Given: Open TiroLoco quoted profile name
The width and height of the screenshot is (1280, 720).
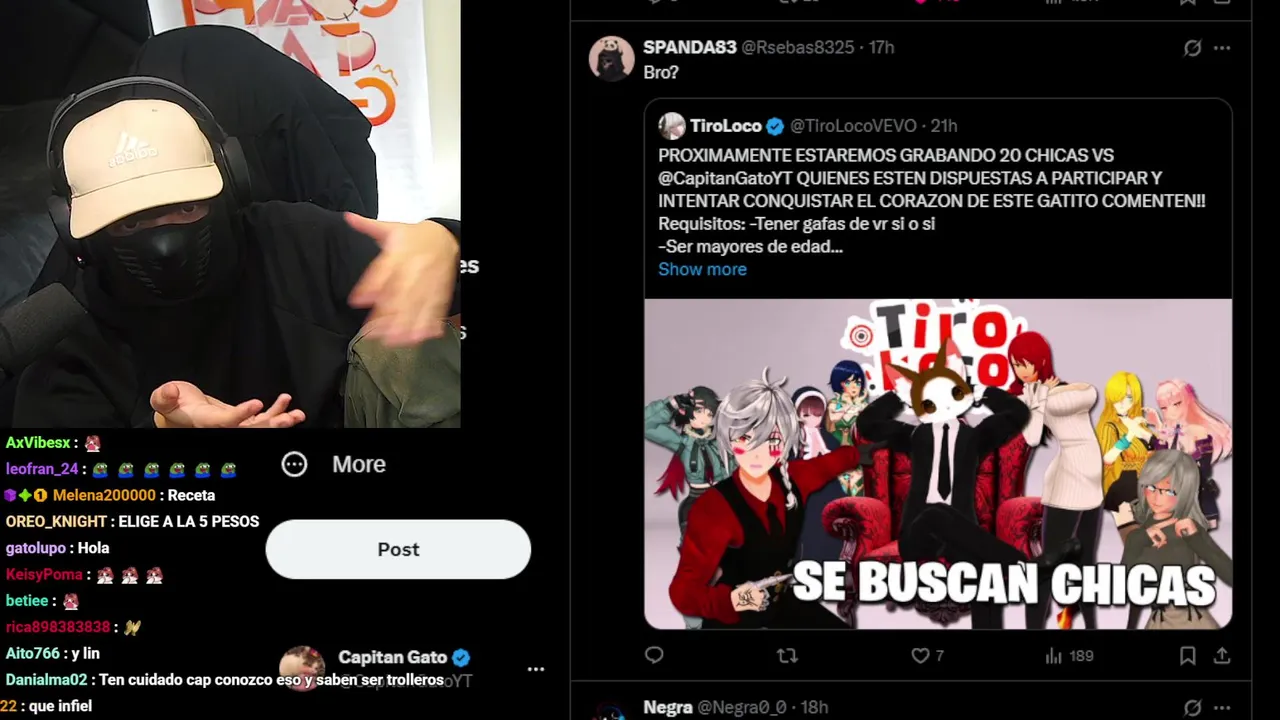Looking at the screenshot, I should click(726, 126).
